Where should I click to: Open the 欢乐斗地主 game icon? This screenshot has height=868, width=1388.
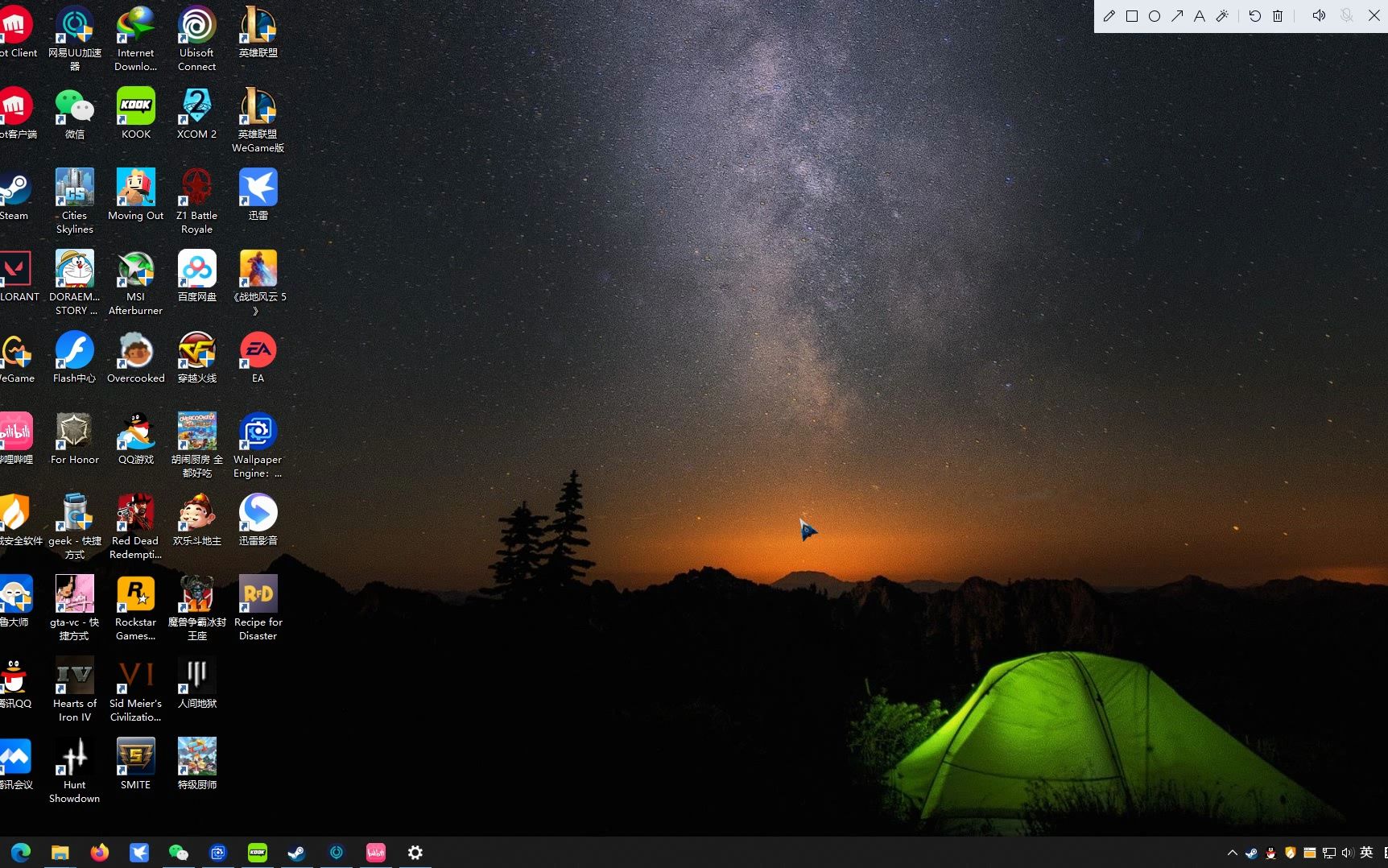pos(197,520)
